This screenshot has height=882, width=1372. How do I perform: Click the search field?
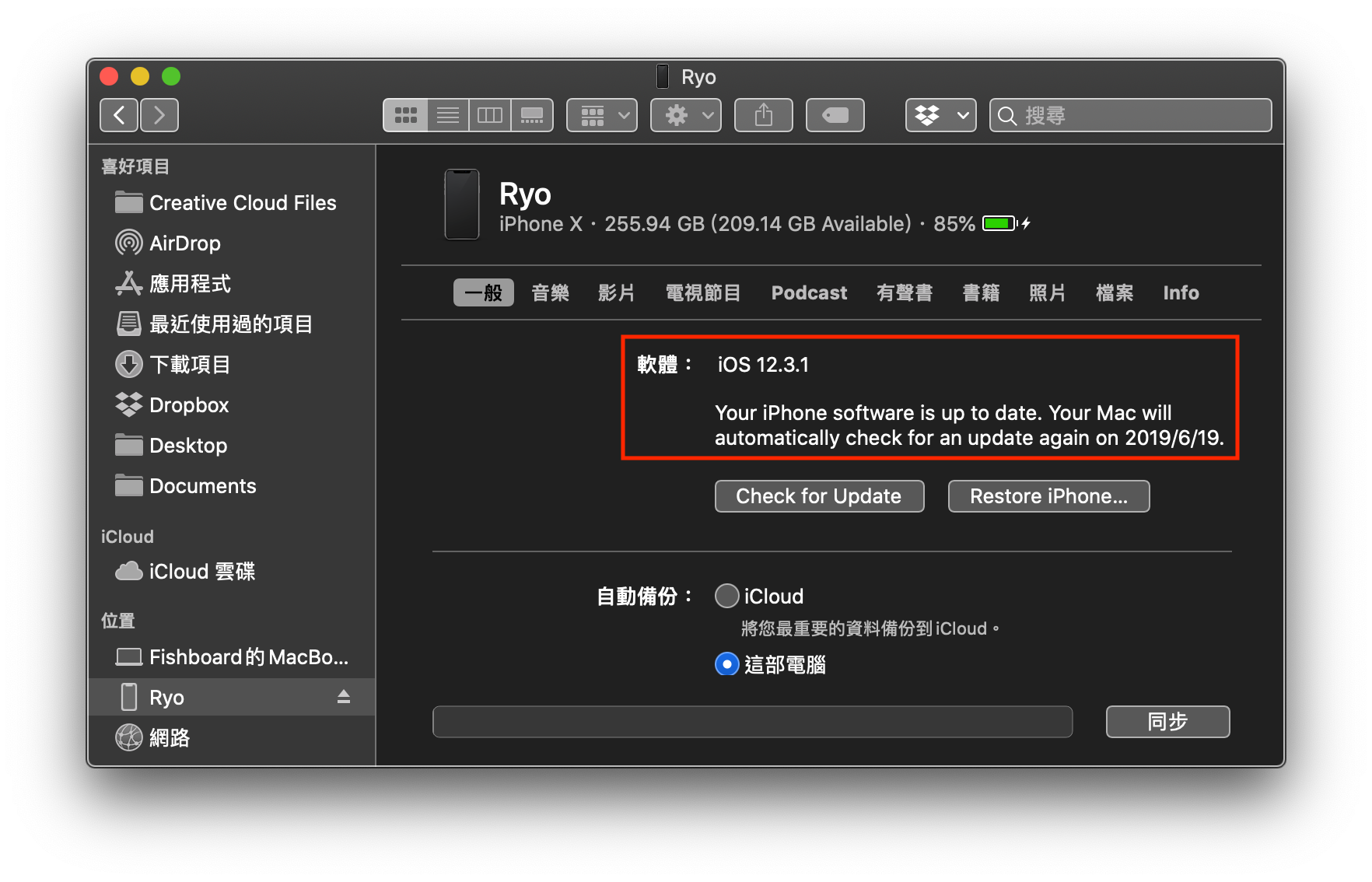[1131, 115]
